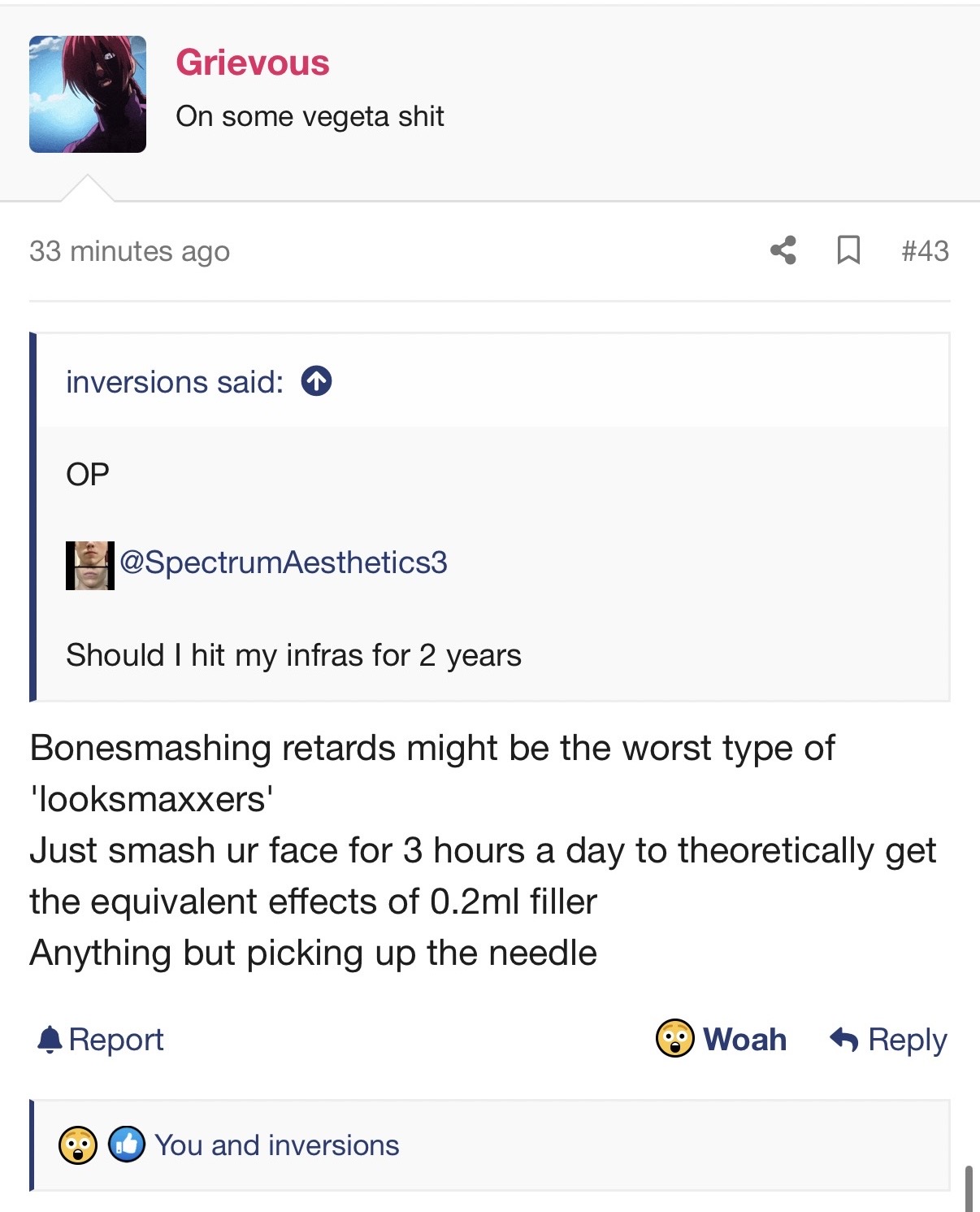Bookmark this post with the bookmark icon
Viewport: 980px width, 1212px height.
(848, 250)
